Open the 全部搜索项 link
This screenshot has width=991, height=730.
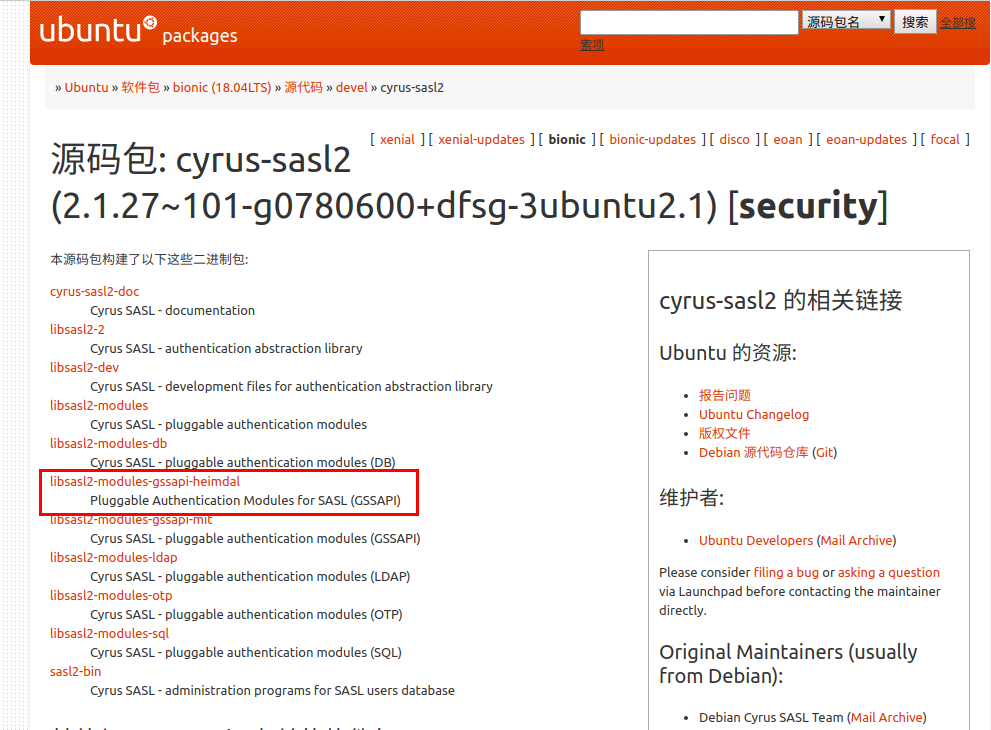coord(957,22)
